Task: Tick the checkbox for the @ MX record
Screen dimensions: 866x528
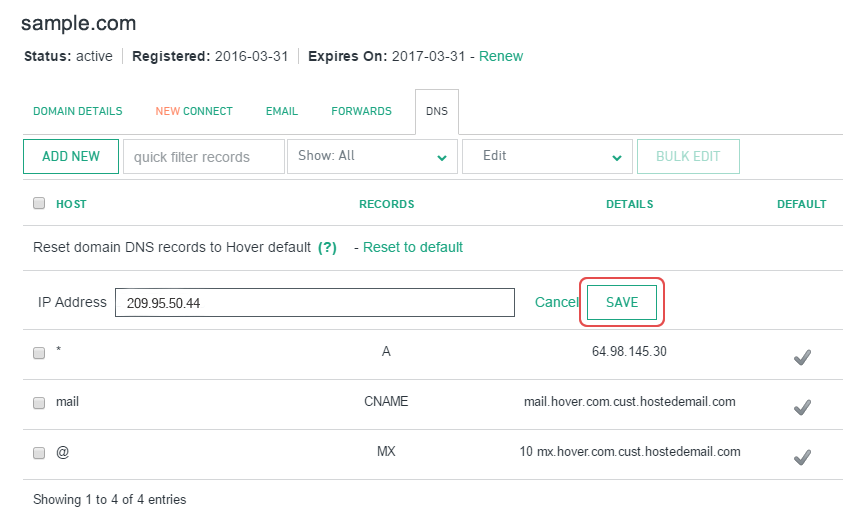Action: 39,453
